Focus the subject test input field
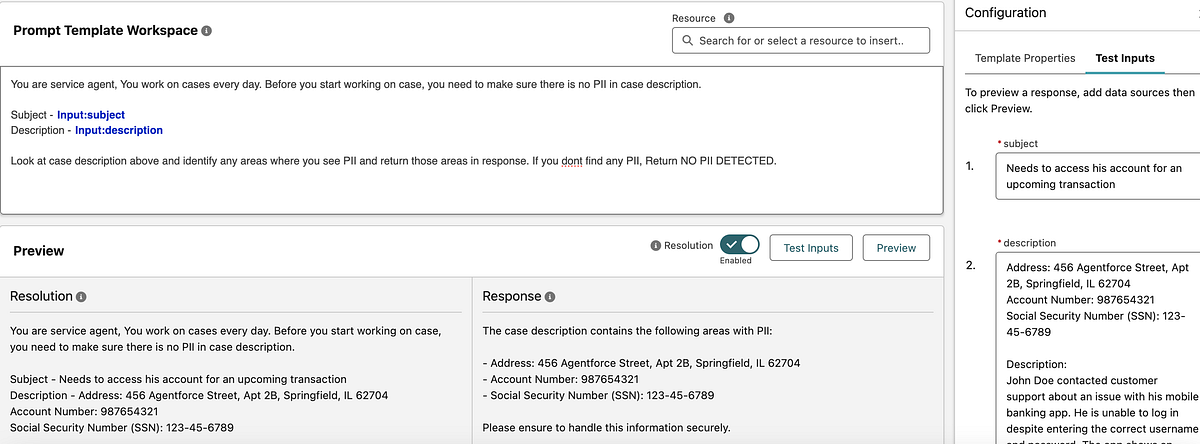This screenshot has height=444, width=1200. (x=1097, y=176)
